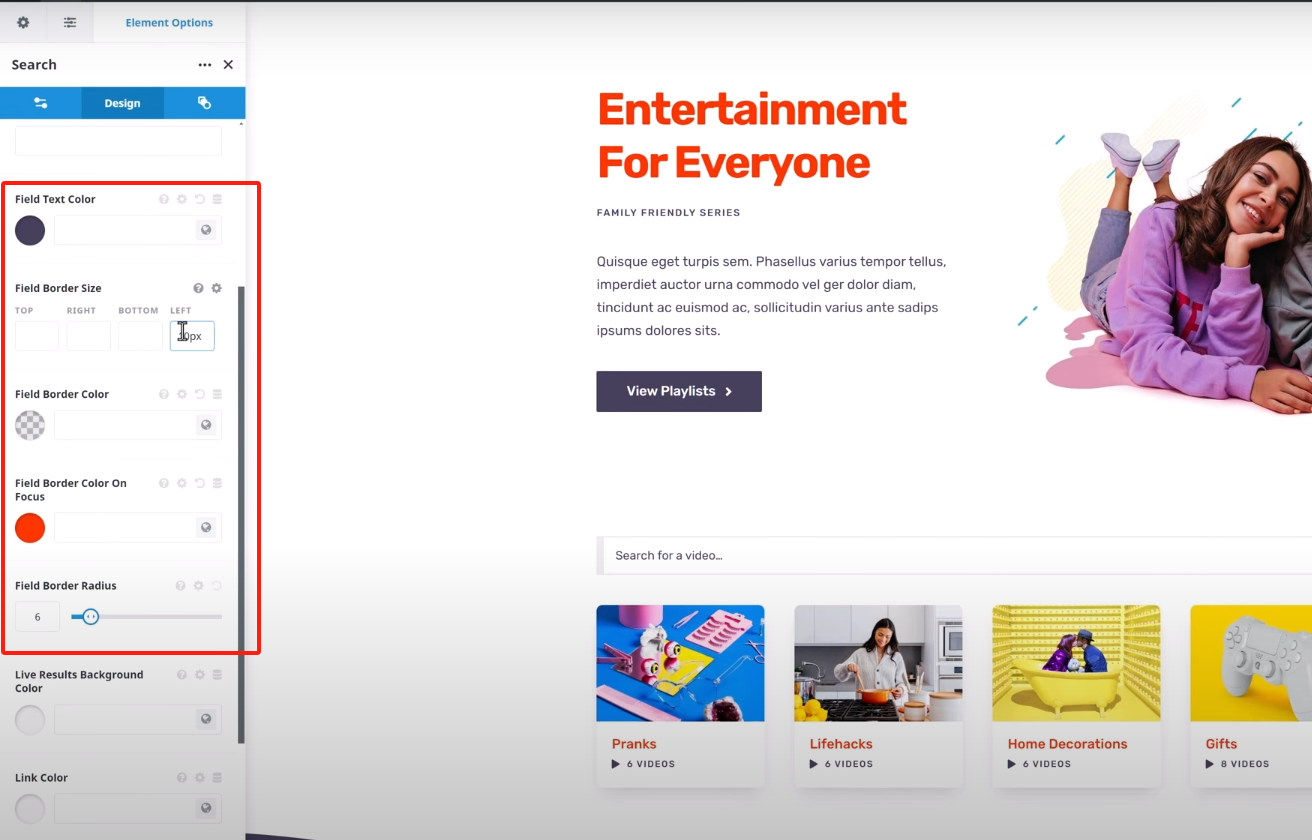The image size is (1312, 840).
Task: Open the help tooltip for Field Border Size
Action: (x=199, y=287)
